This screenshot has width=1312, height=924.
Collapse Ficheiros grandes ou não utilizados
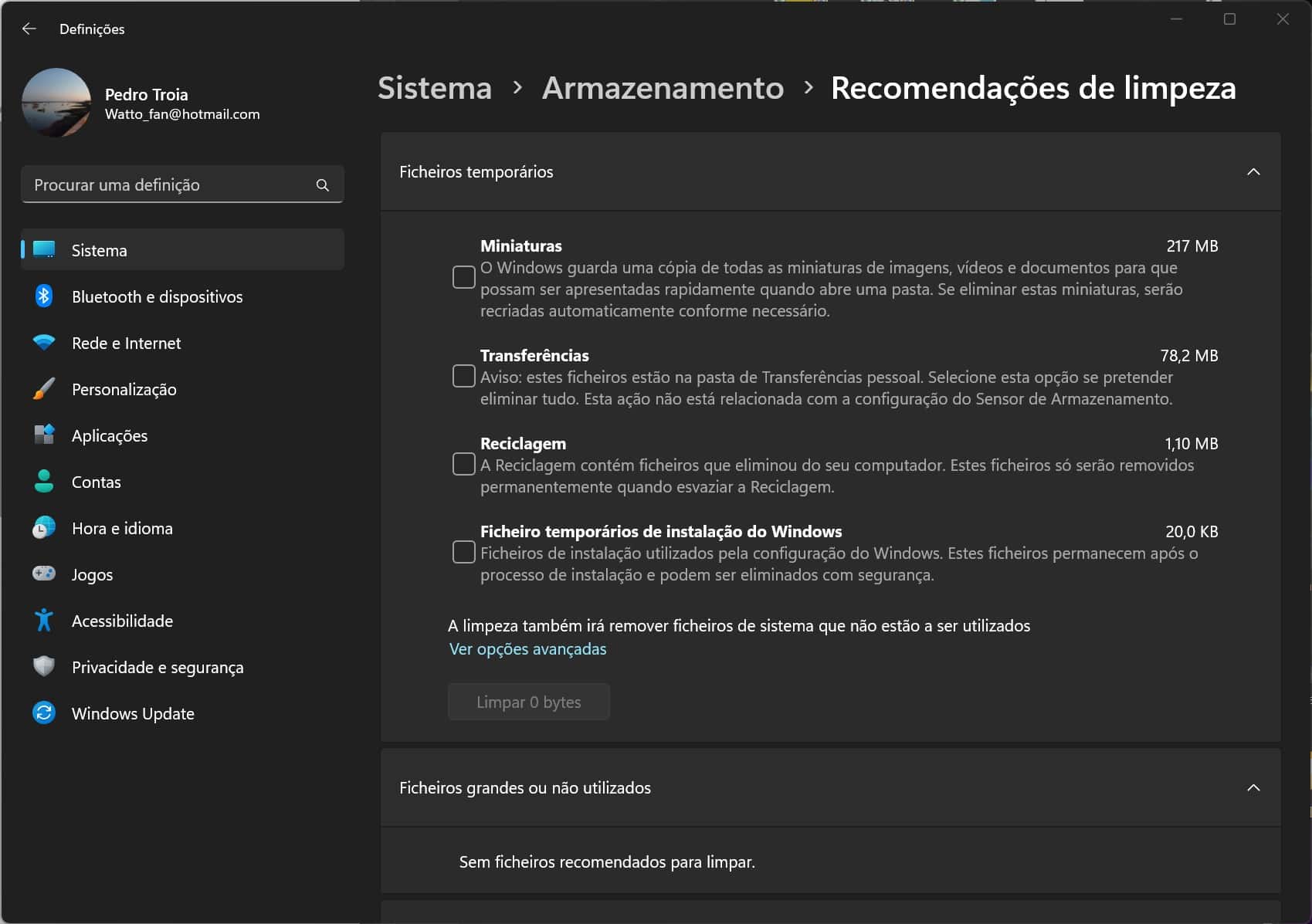[1253, 787]
